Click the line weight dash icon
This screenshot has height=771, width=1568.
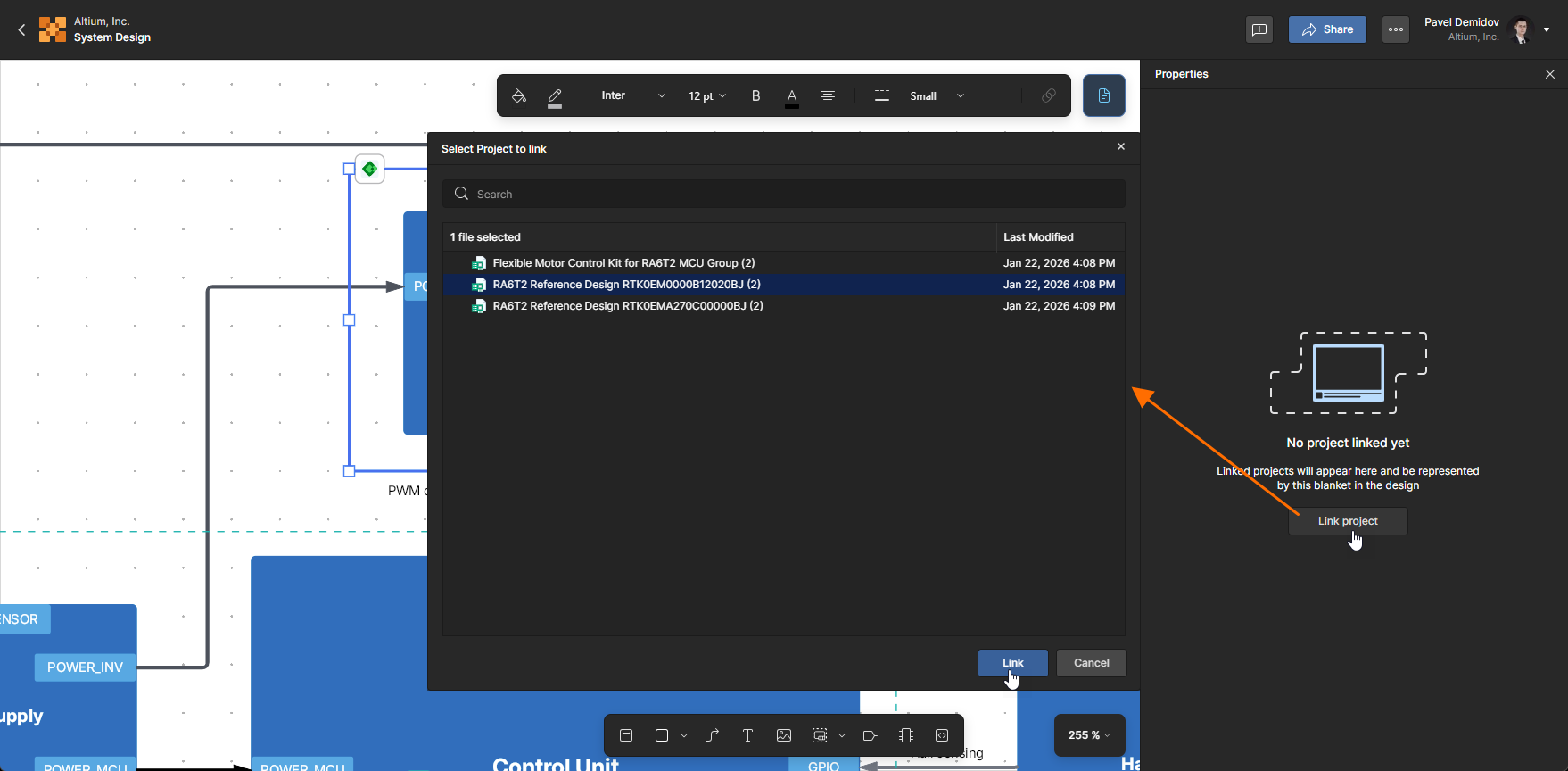point(994,95)
